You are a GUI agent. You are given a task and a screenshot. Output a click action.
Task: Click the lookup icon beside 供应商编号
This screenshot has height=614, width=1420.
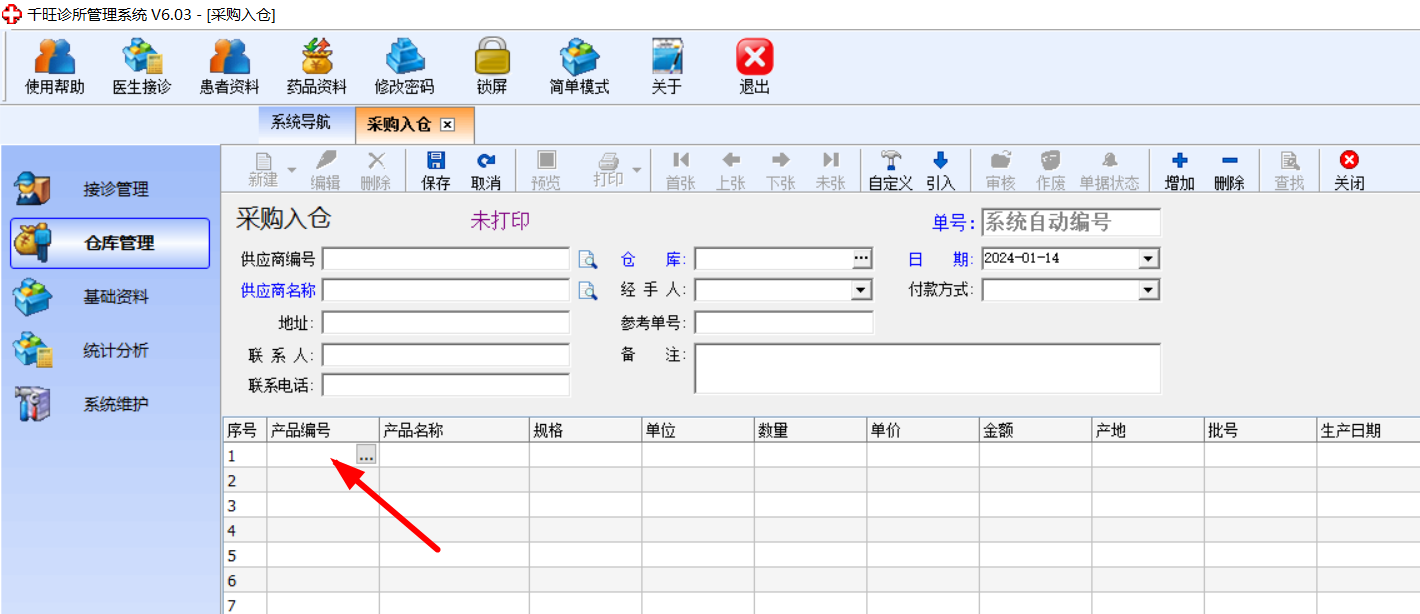click(x=588, y=260)
